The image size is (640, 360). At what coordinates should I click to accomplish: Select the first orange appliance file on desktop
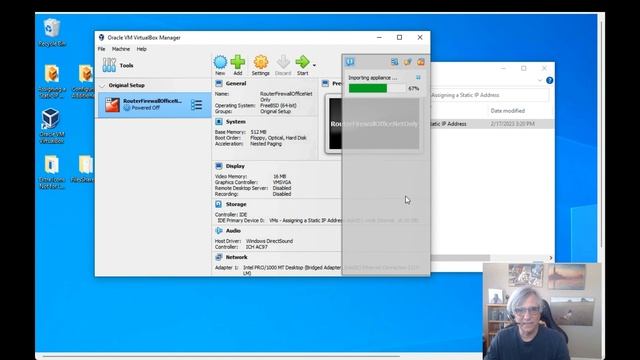[x=51, y=81]
